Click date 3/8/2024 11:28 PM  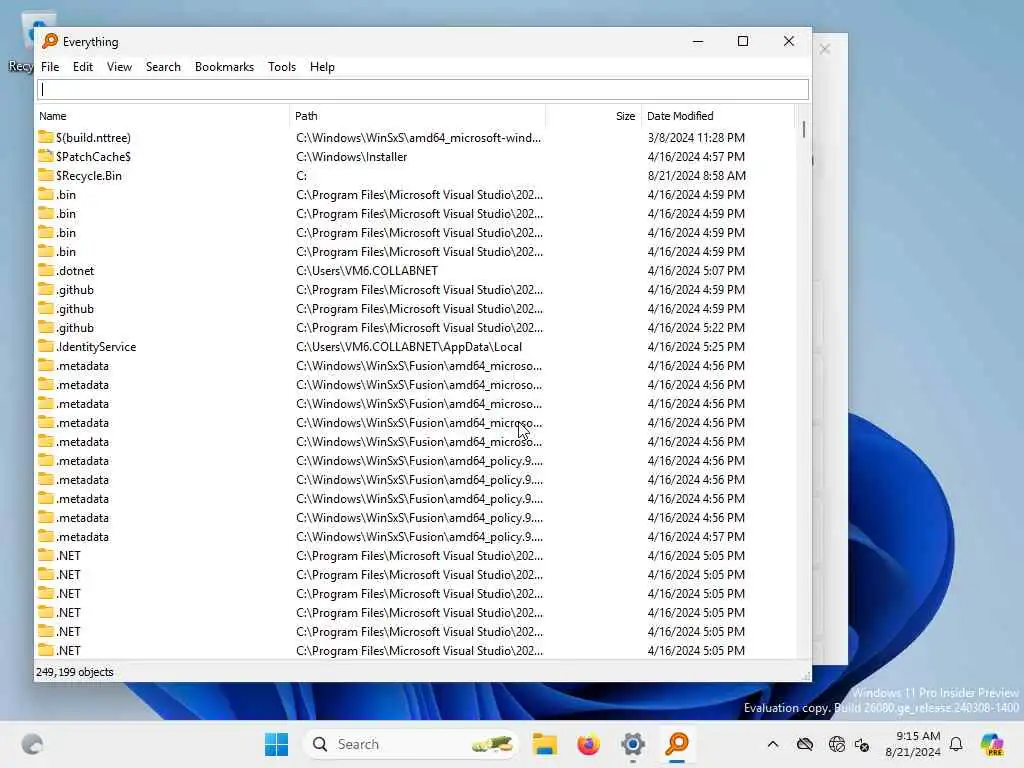696,138
